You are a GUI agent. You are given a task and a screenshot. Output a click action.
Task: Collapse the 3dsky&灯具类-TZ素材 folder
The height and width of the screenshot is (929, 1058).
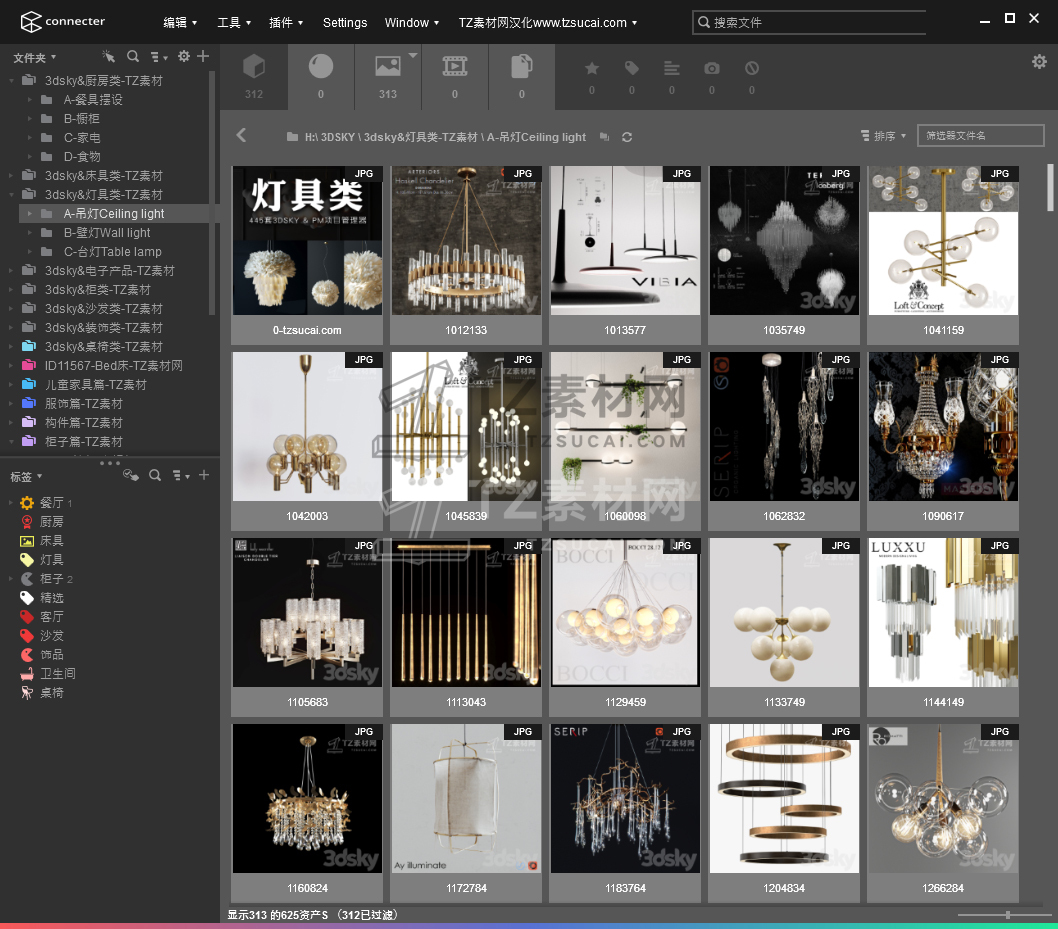11,195
